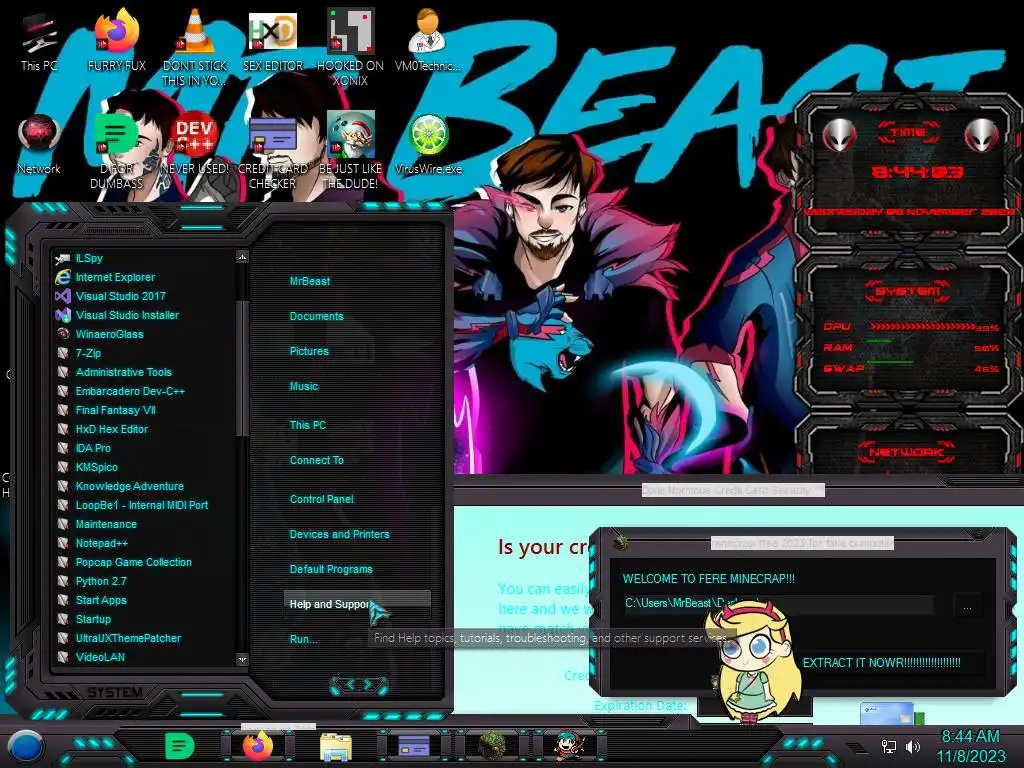This screenshot has height=768, width=1024.
Task: Click the start menu forward arrow
Action: coord(368,684)
